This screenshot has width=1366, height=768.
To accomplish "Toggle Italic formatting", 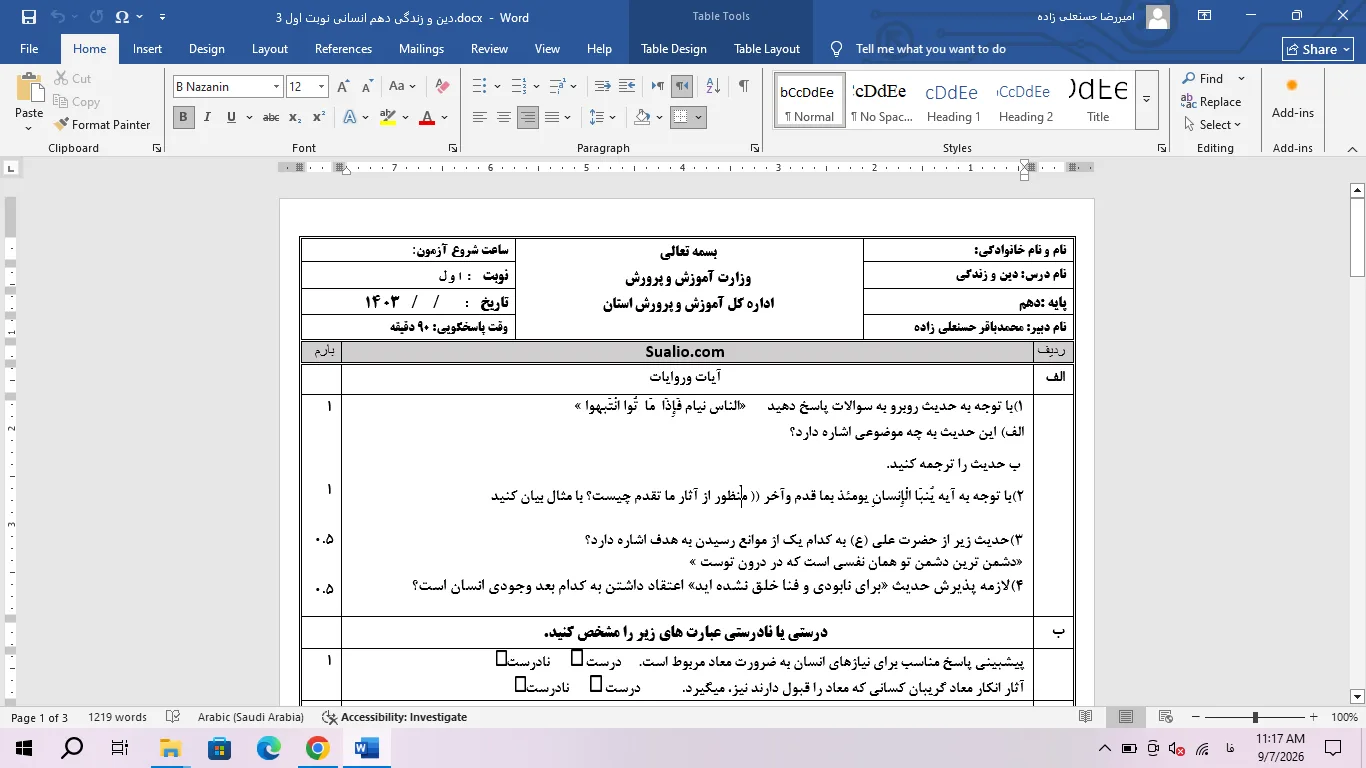I will click(207, 117).
